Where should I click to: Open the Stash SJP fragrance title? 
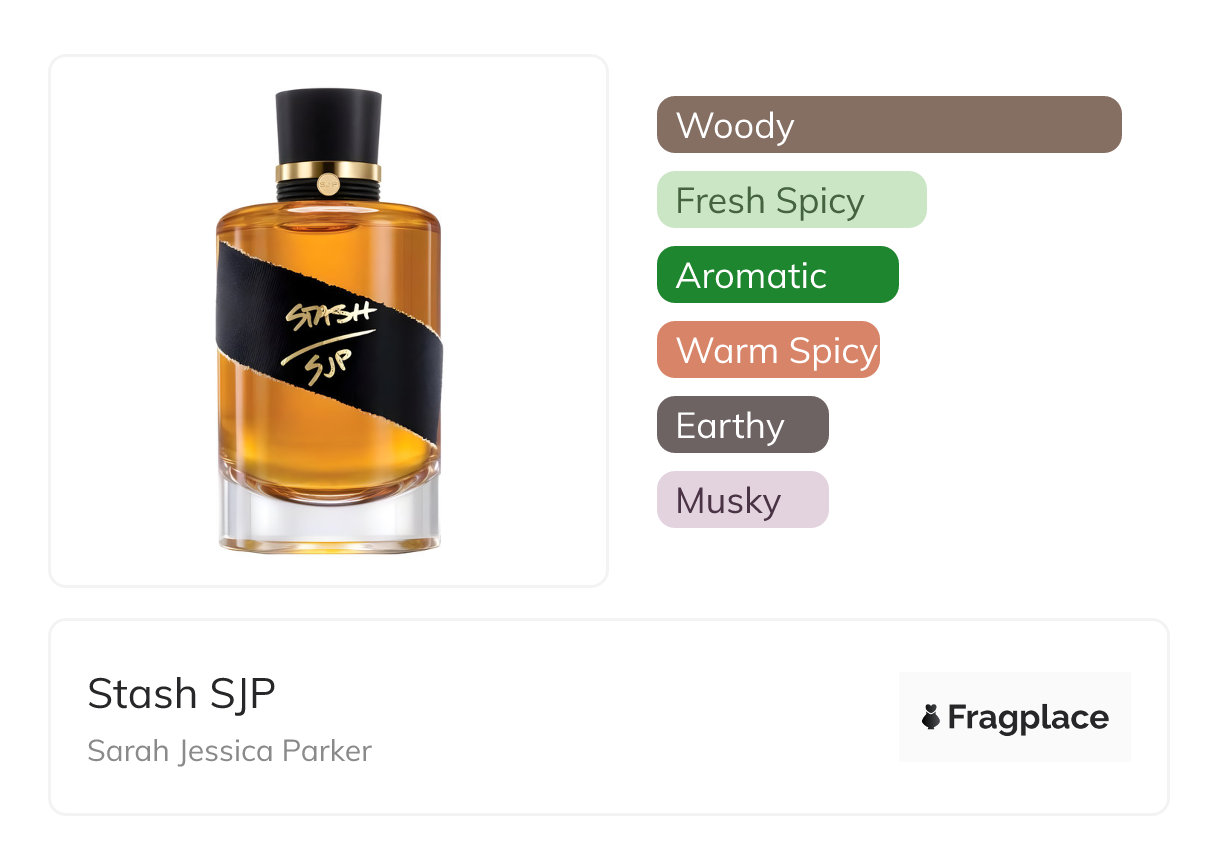[181, 694]
